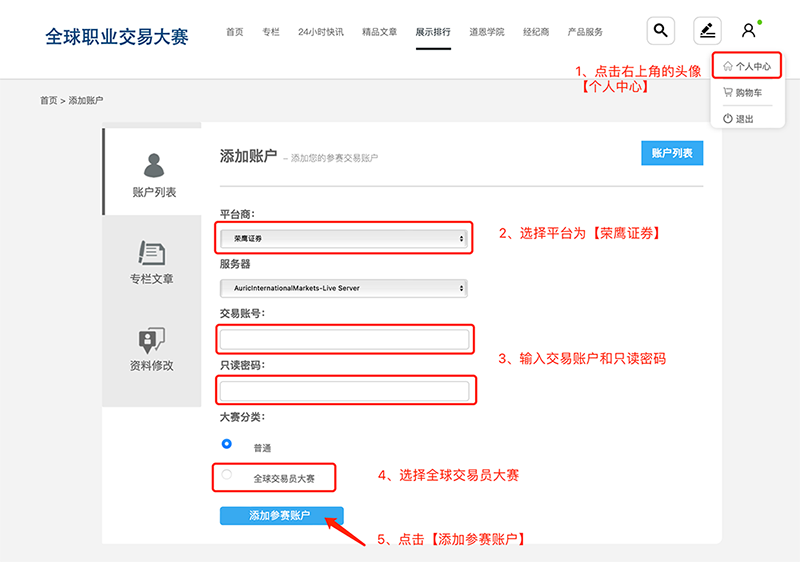Click the pen edit icon in header

707,31
